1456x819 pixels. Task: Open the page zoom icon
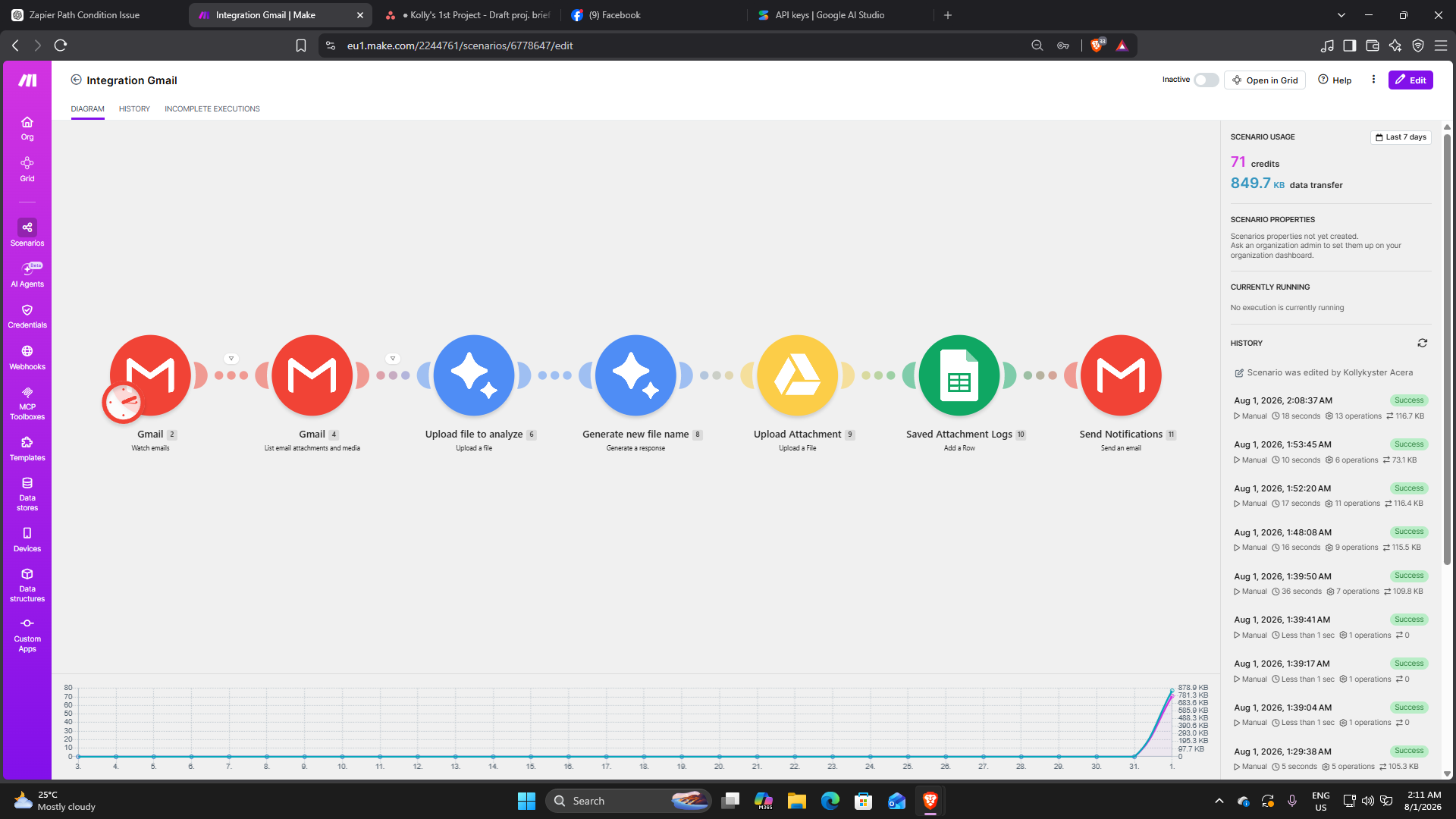point(1037,45)
